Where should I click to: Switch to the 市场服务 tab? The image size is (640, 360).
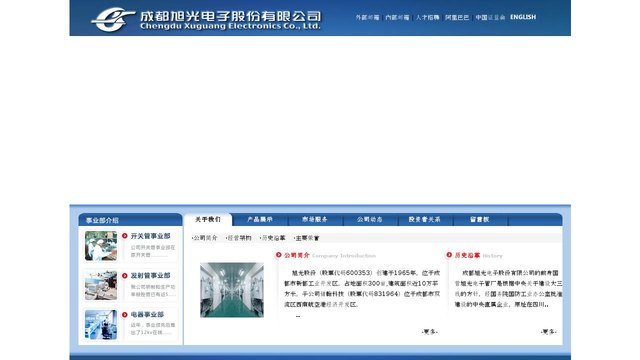click(x=315, y=220)
